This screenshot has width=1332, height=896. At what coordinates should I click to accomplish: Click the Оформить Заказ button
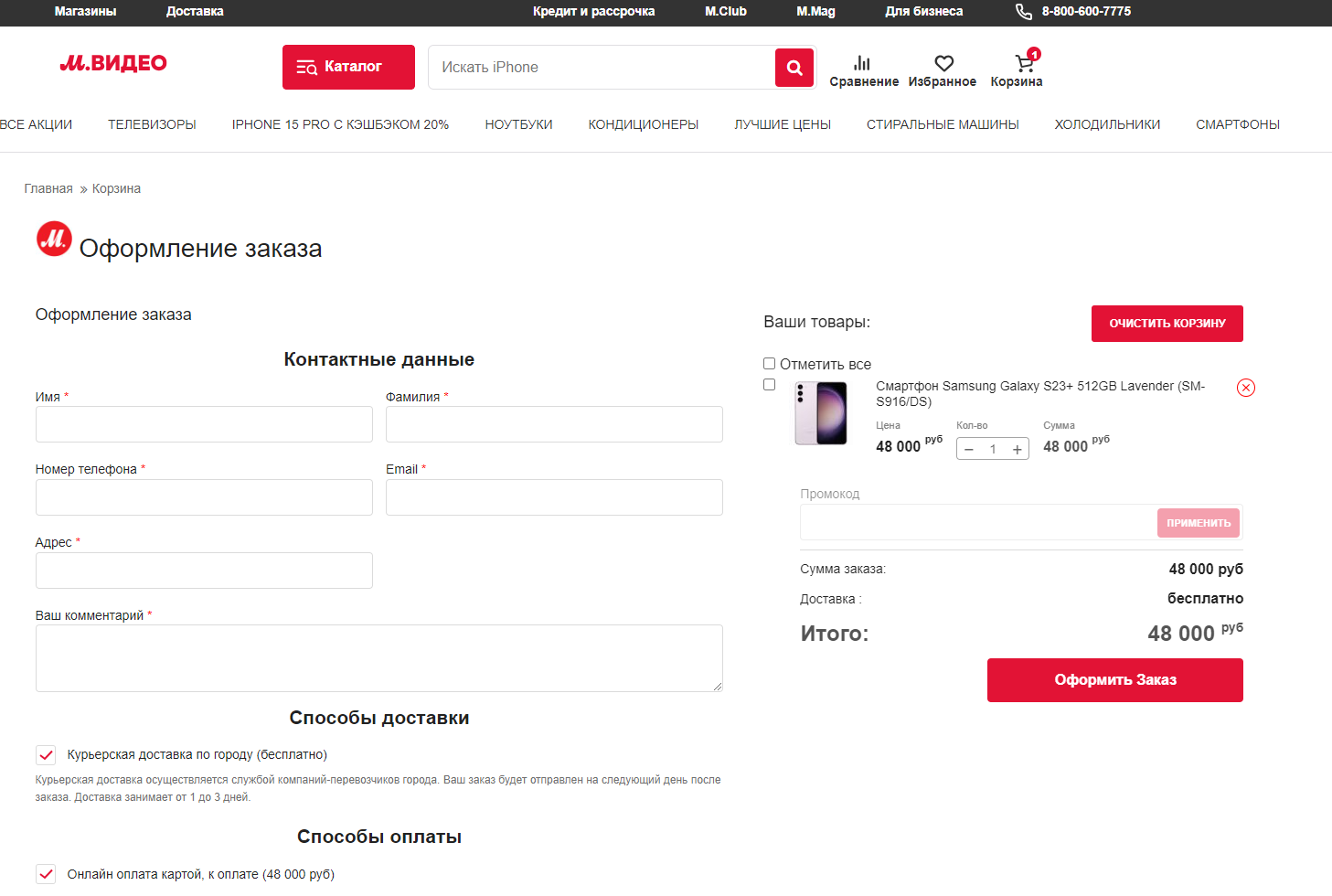point(1115,680)
